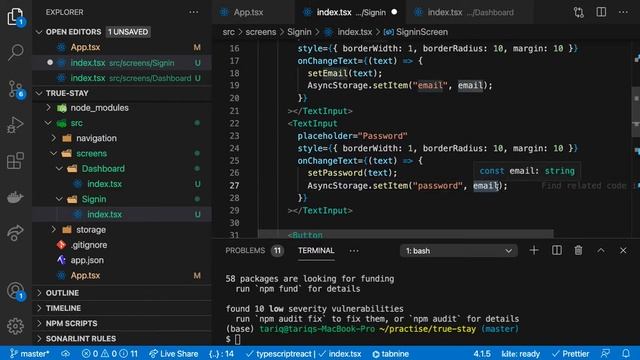Screen dimensions: 640x360
Task: Open panel more tabs ellipsis
Action: pyautogui.click(x=354, y=251)
